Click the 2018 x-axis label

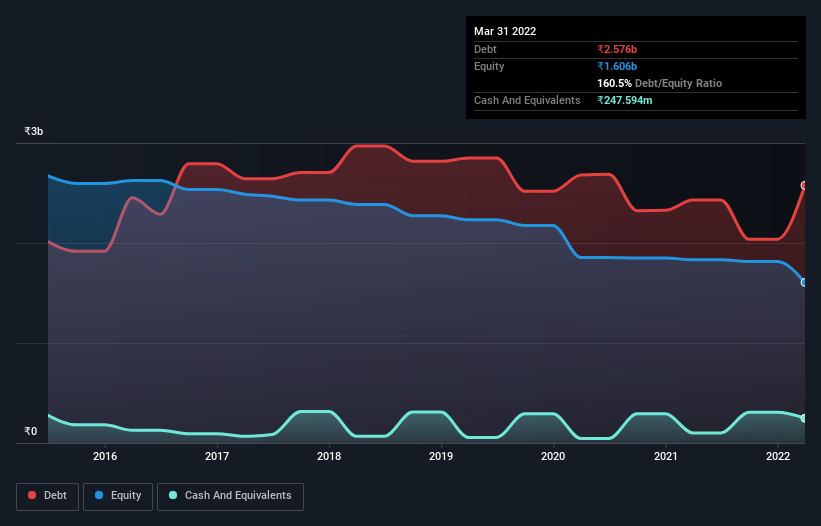(x=329, y=456)
